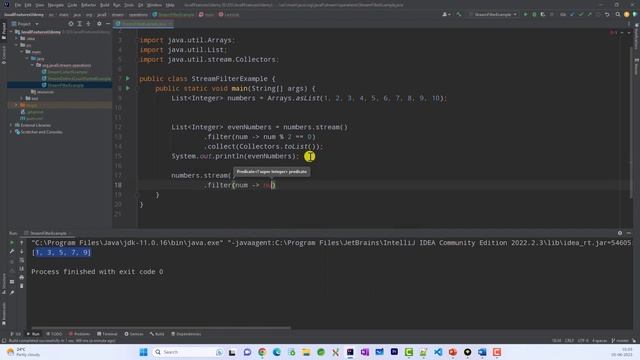Hide the Run panel with minus icon
This screenshot has width=640, height=360.
[x=629, y=233]
